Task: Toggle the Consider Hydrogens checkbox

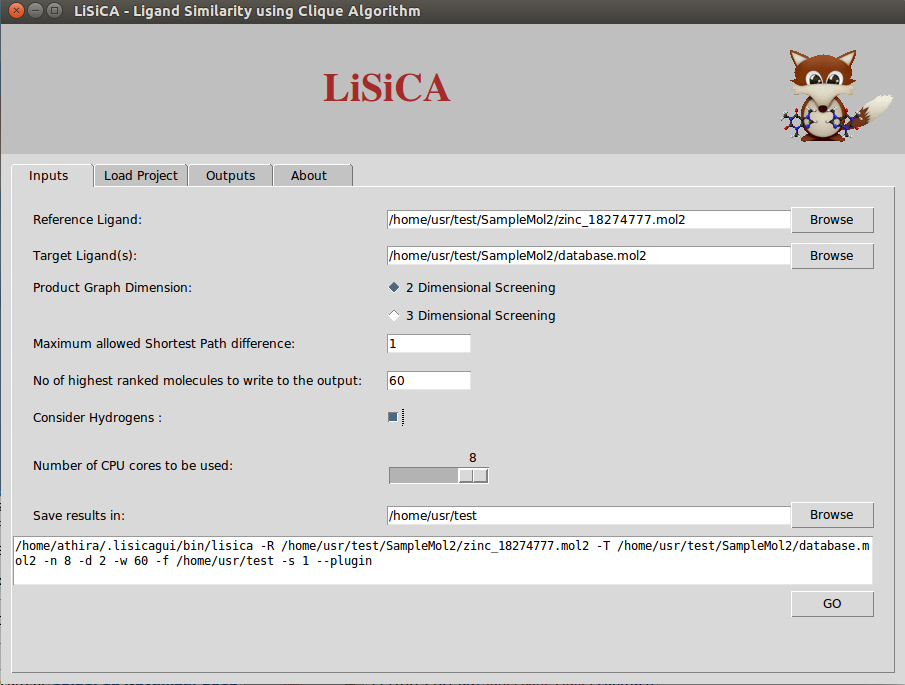Action: coord(393,417)
